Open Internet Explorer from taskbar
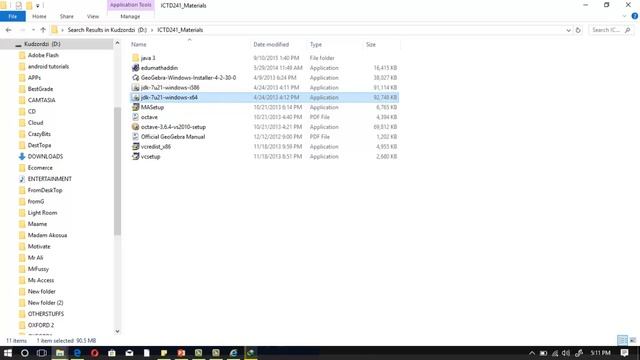 pos(233,353)
